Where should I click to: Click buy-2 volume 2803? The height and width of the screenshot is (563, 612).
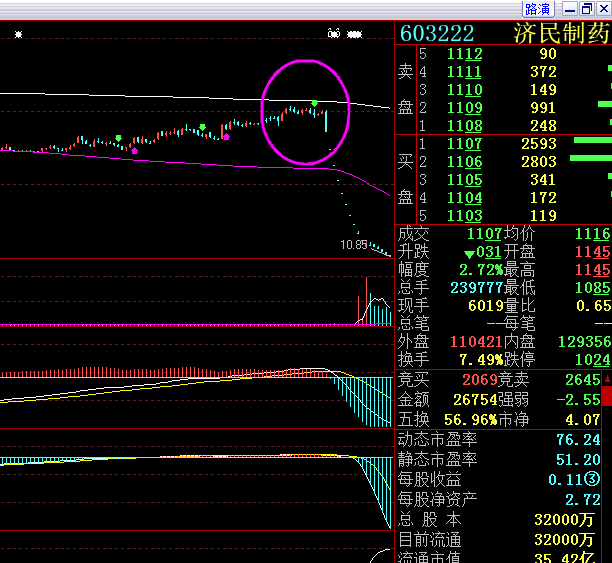point(539,162)
